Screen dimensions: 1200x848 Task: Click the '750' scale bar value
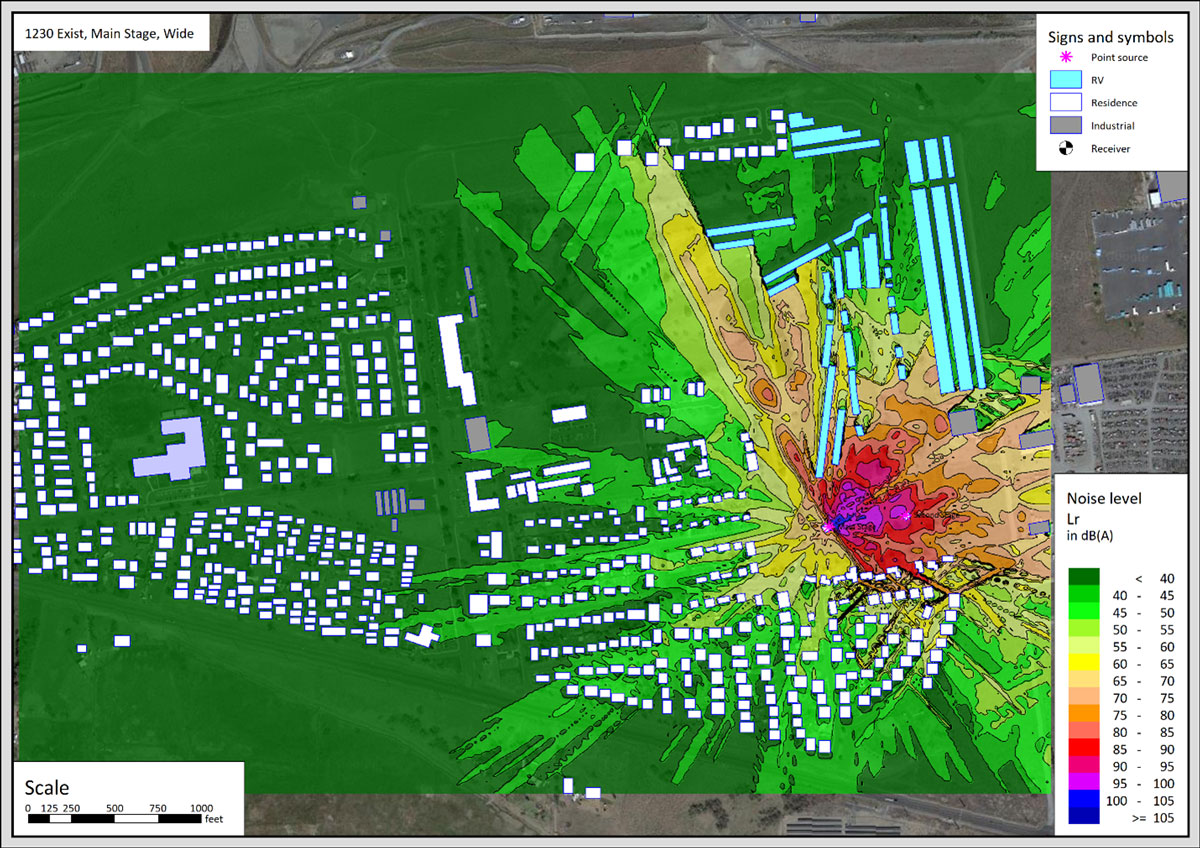tap(157, 808)
